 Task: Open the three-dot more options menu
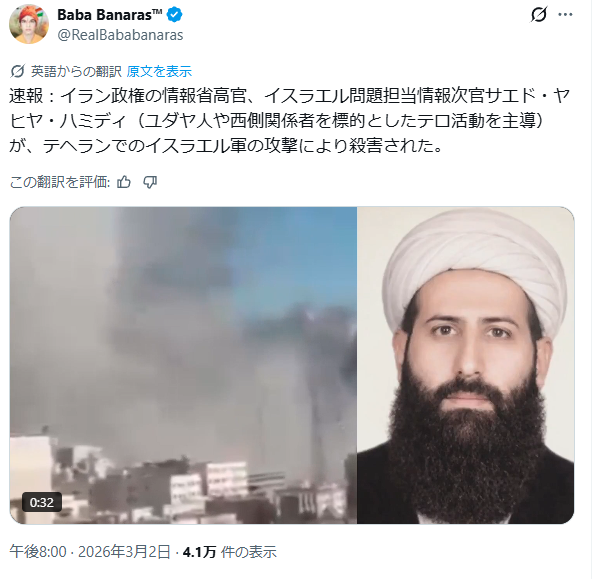tap(565, 15)
